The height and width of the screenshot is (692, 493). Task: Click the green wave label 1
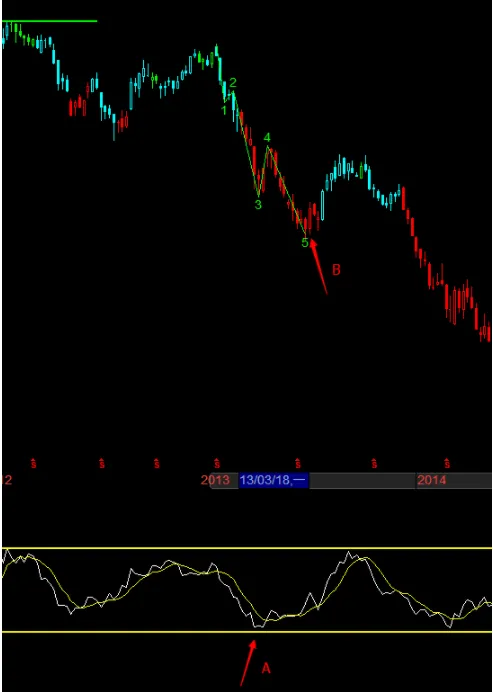pos(224,110)
